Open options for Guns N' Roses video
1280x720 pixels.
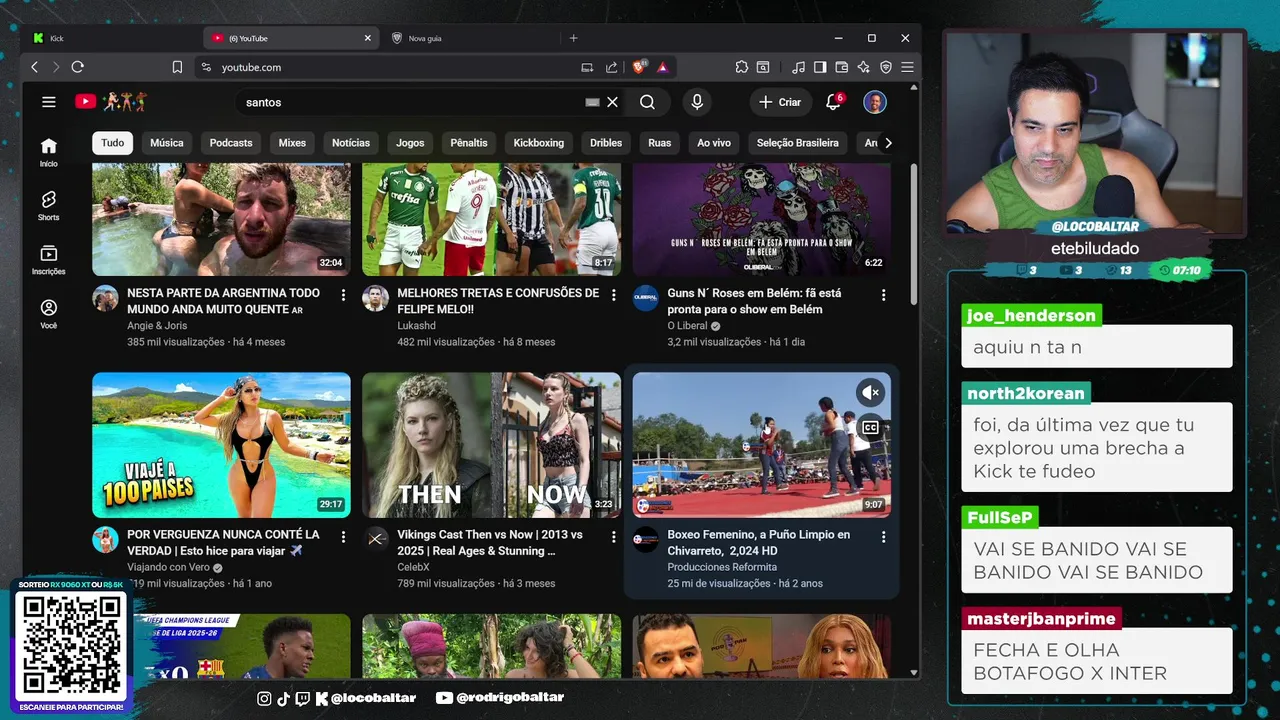(883, 295)
